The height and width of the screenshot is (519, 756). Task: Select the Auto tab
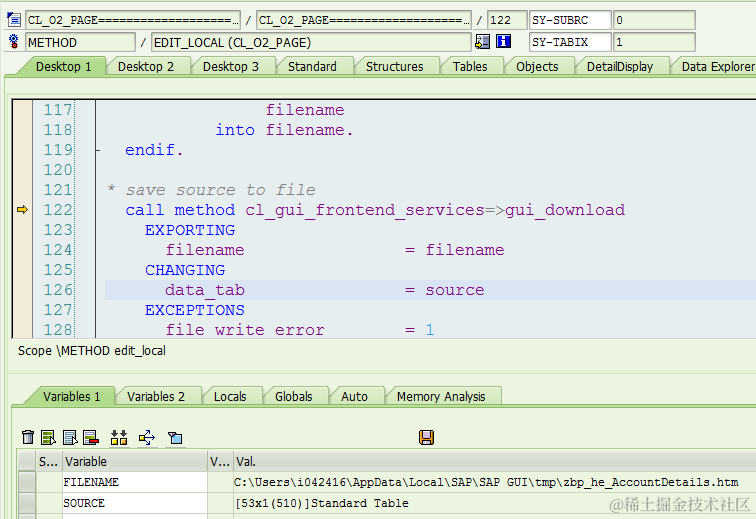[354, 396]
